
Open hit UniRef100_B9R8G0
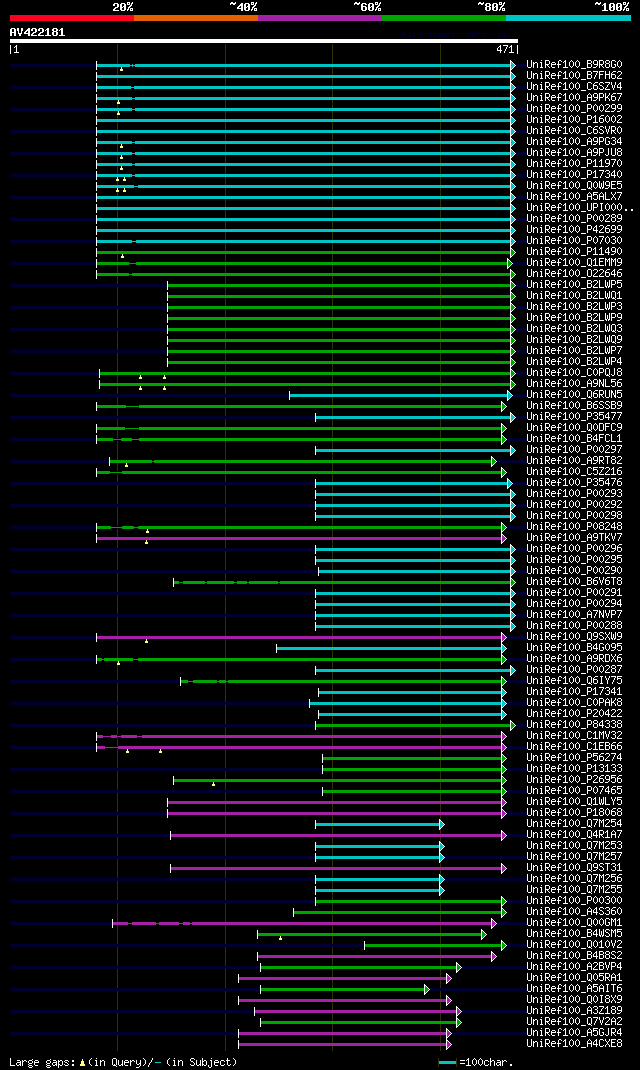[x=574, y=65]
